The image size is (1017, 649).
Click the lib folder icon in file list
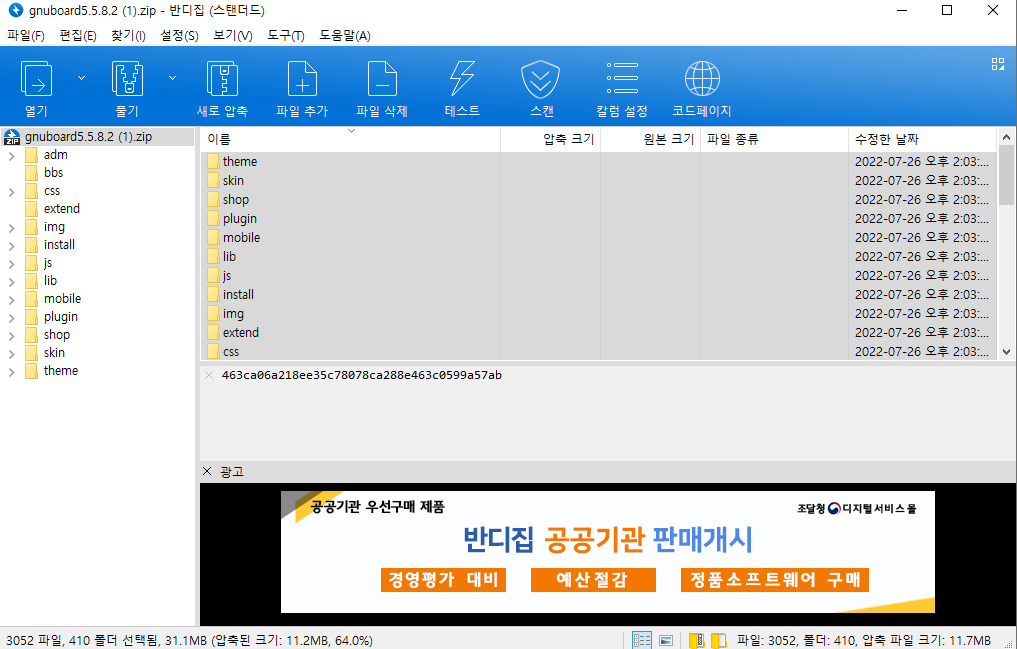(213, 257)
